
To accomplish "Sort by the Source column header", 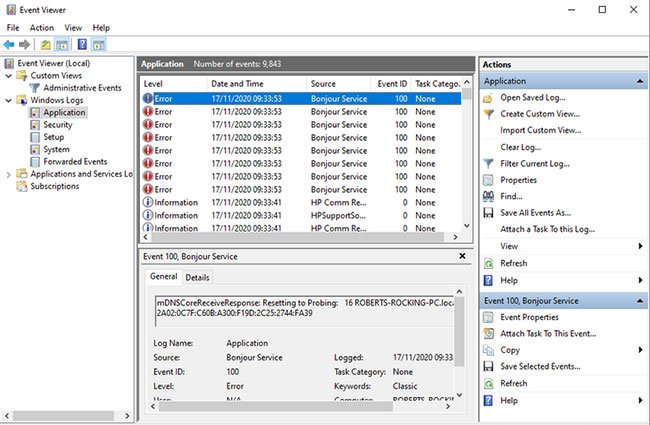I will coord(338,84).
